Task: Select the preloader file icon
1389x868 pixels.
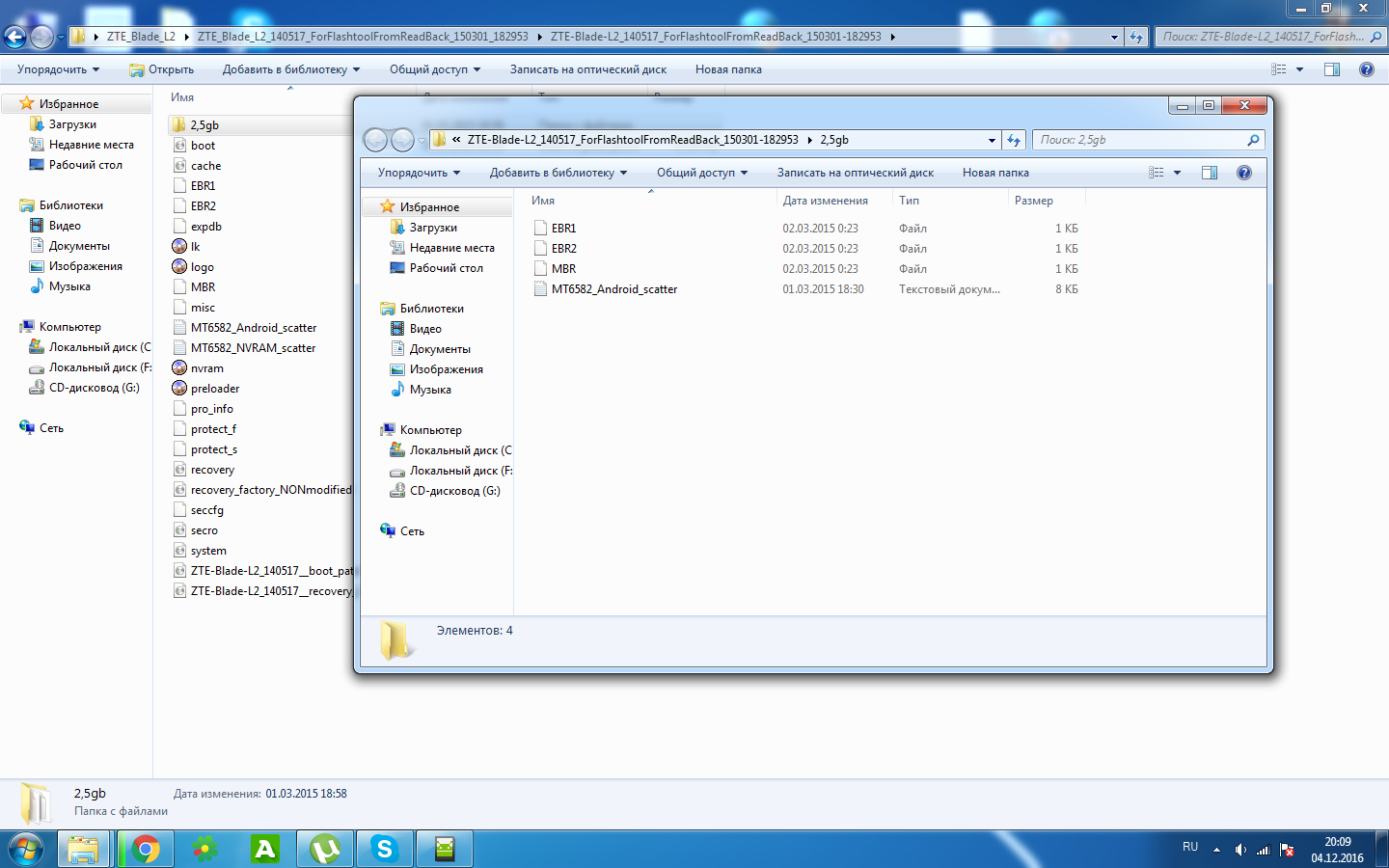Action: [179, 389]
